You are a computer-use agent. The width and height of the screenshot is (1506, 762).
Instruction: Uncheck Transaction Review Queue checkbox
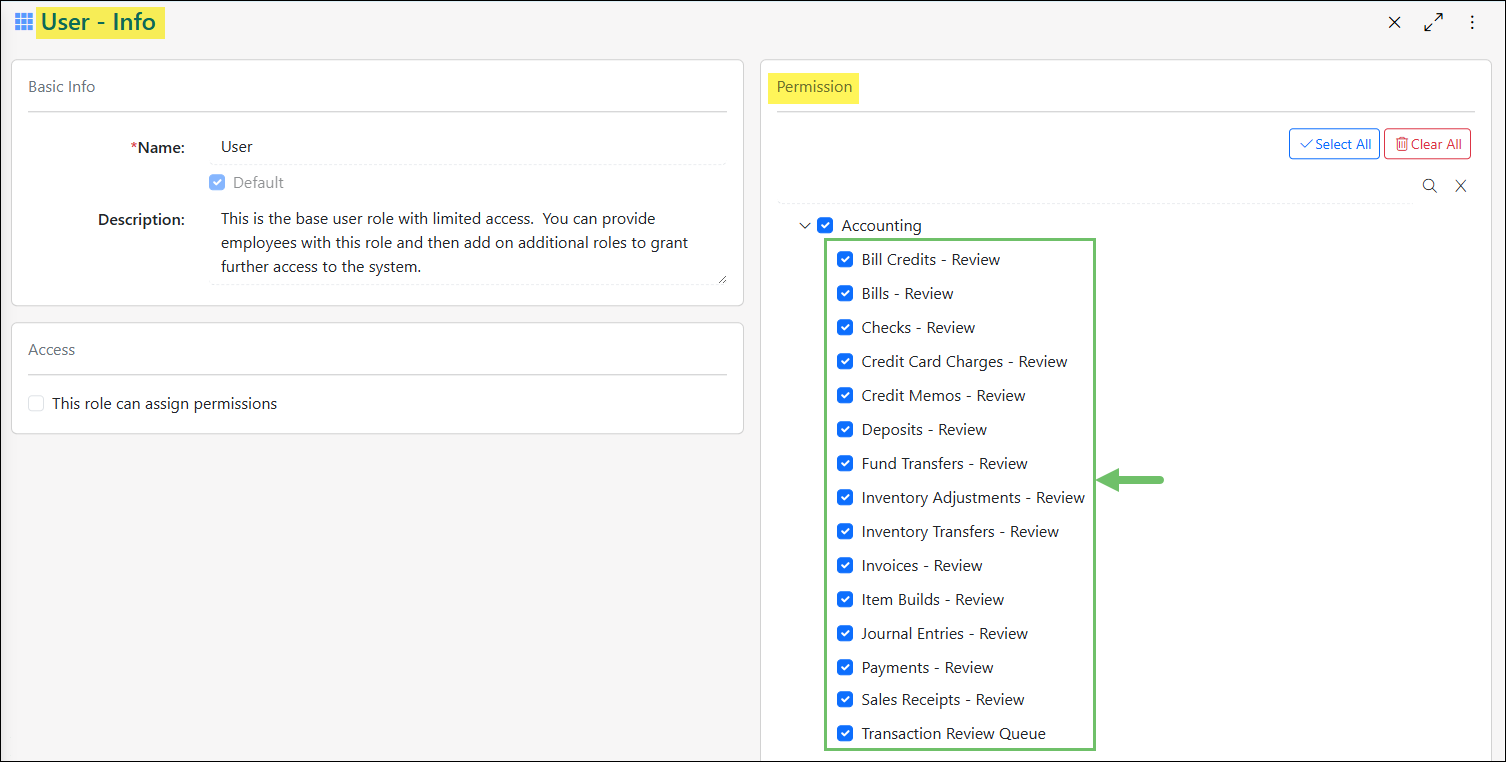tap(845, 734)
